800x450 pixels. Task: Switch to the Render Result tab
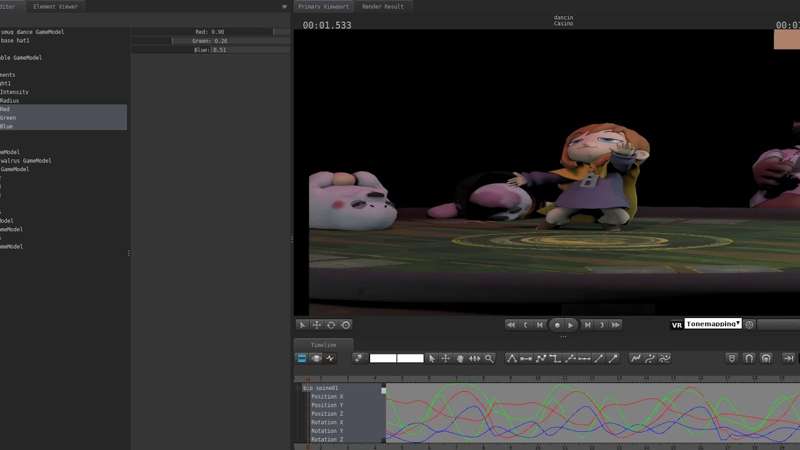(383, 7)
